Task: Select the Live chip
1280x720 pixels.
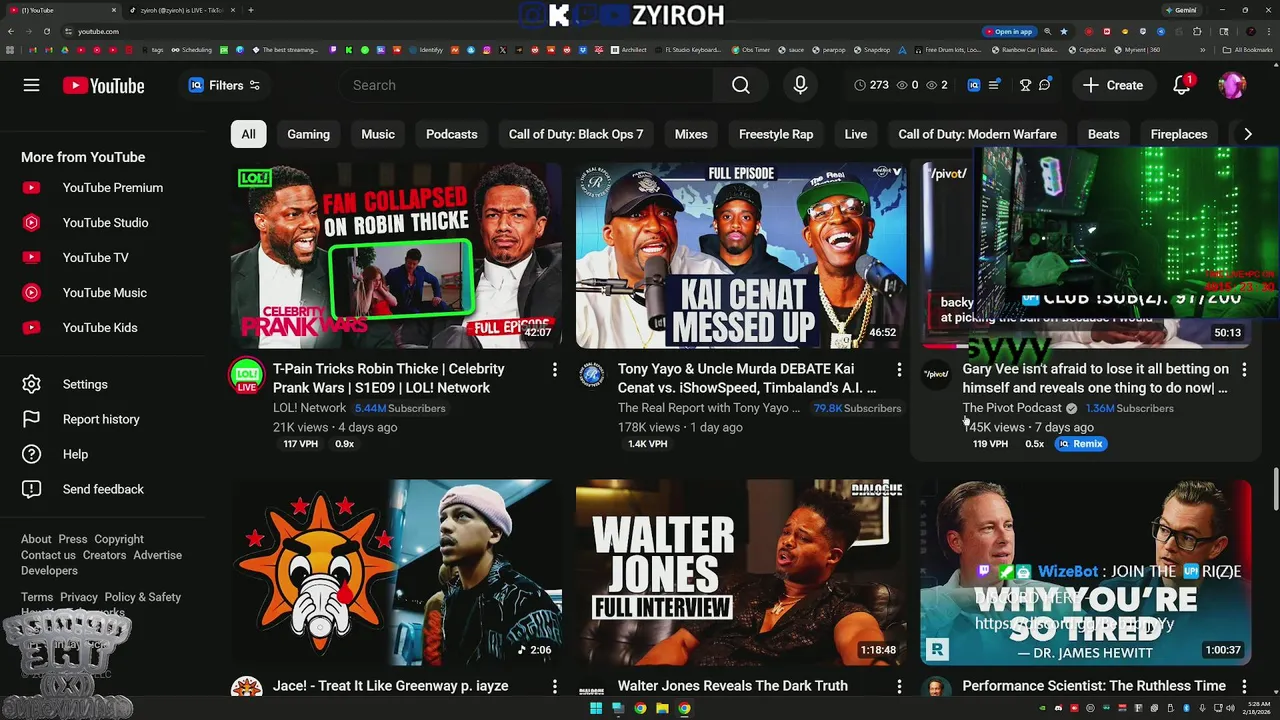Action: (856, 134)
